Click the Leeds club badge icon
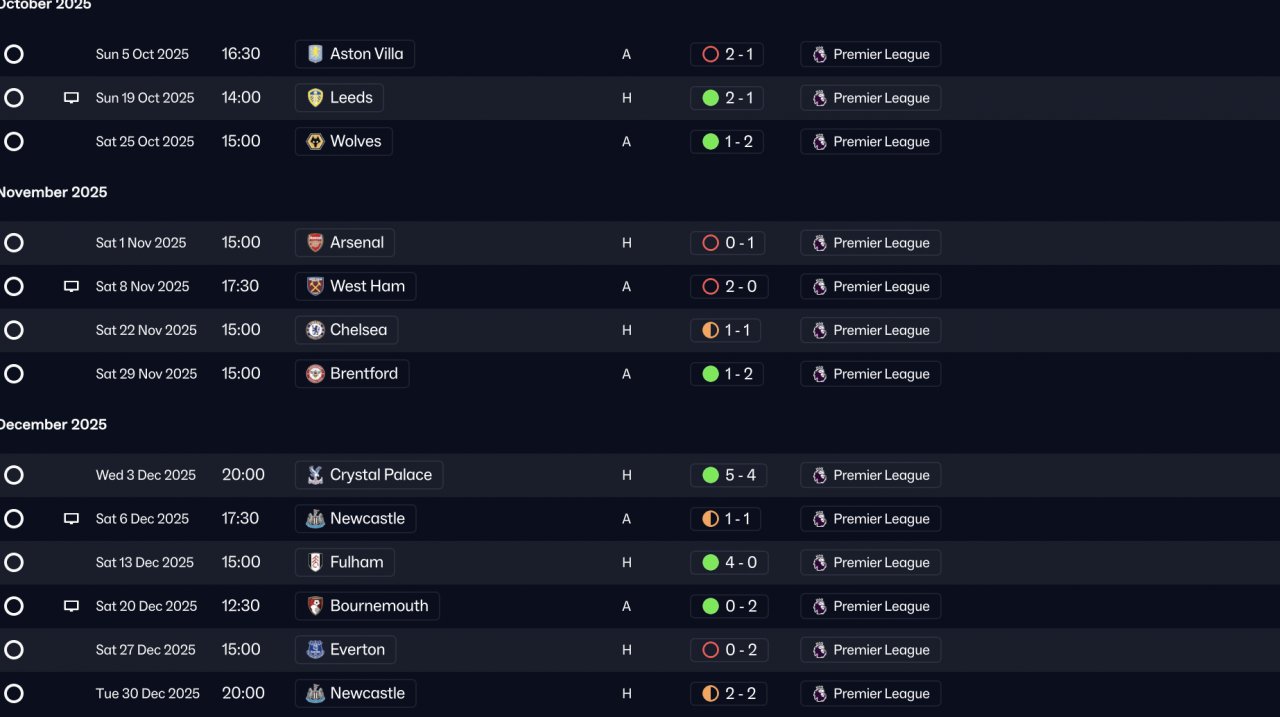The image size is (1280, 717). point(315,98)
